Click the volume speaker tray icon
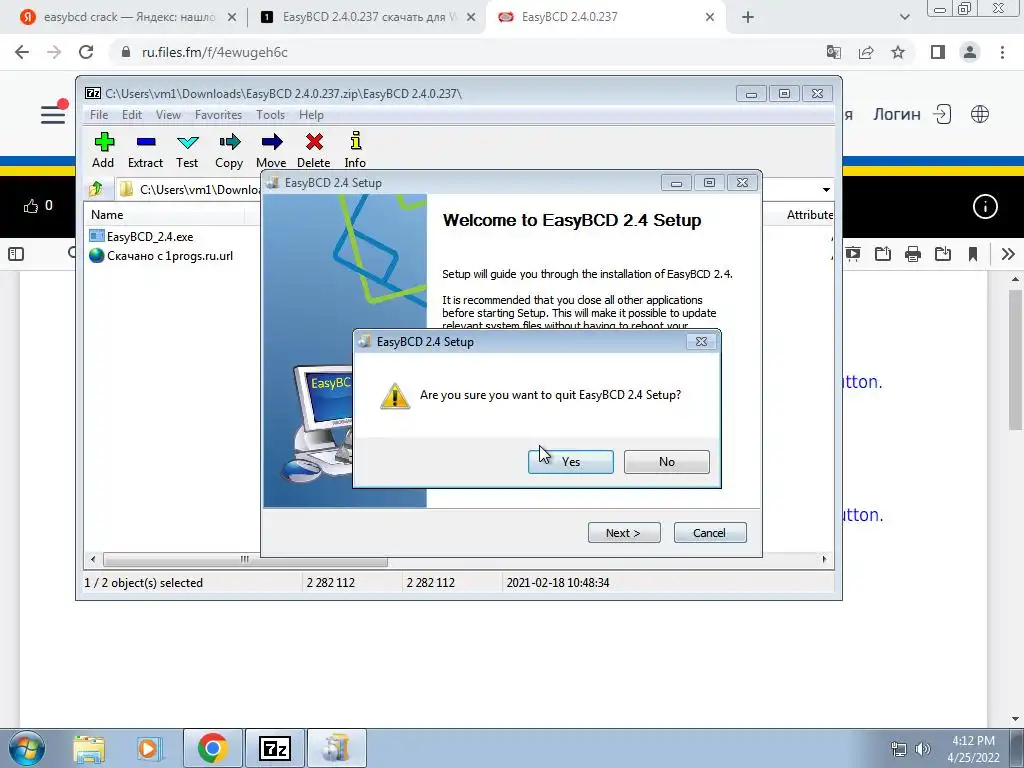Screen dimensions: 1024x768 pyautogui.click(x=922, y=749)
